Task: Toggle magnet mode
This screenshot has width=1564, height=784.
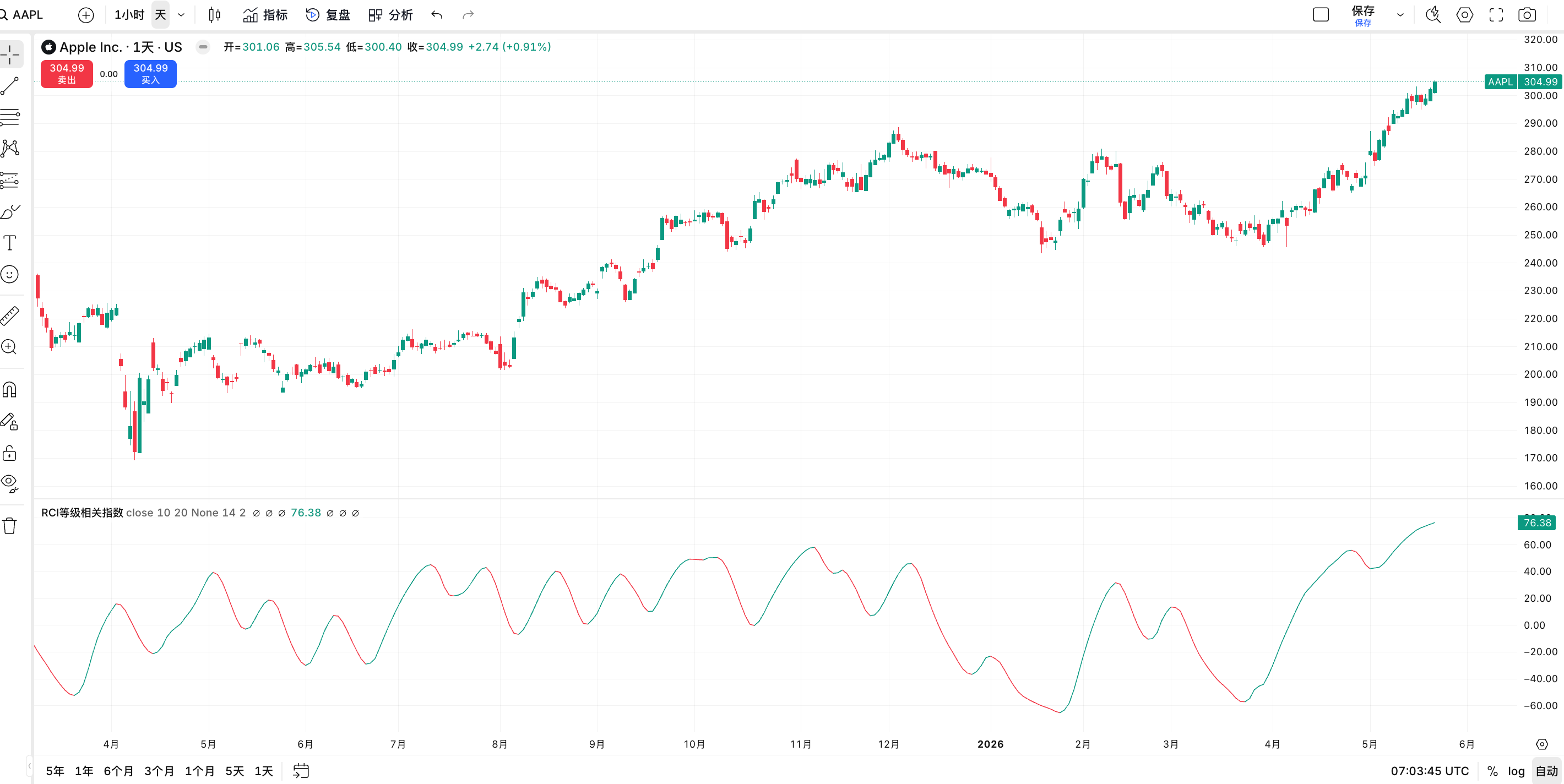Action: coord(10,390)
